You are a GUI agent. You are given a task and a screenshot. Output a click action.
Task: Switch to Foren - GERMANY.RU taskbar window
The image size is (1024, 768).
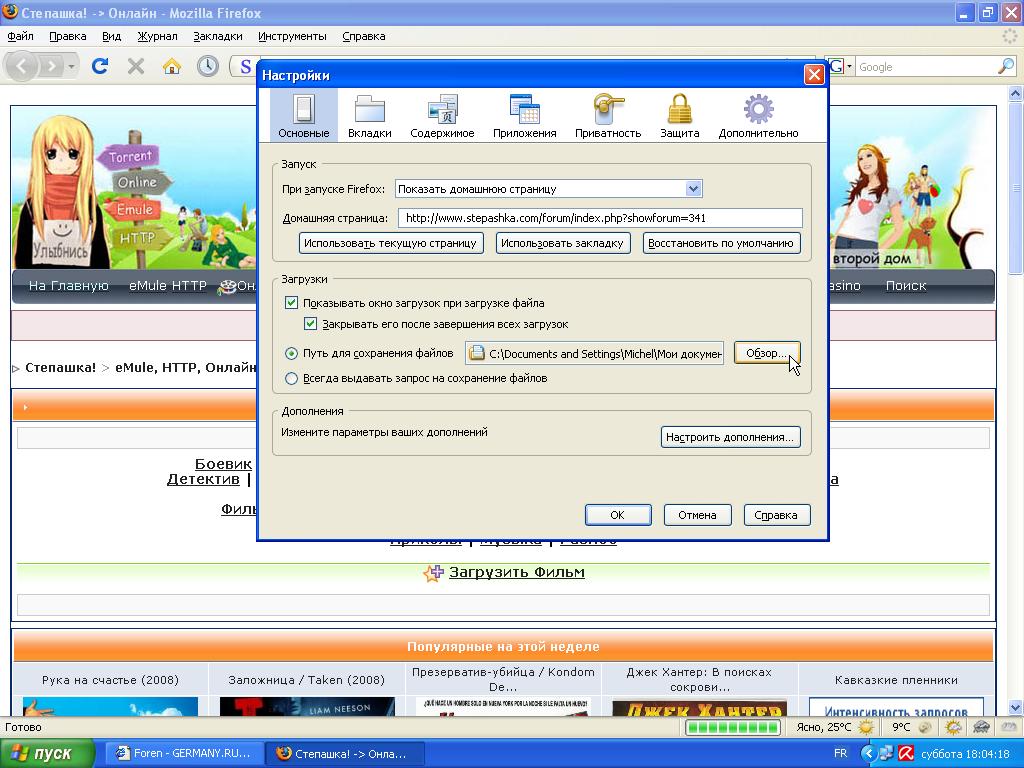tap(185, 754)
